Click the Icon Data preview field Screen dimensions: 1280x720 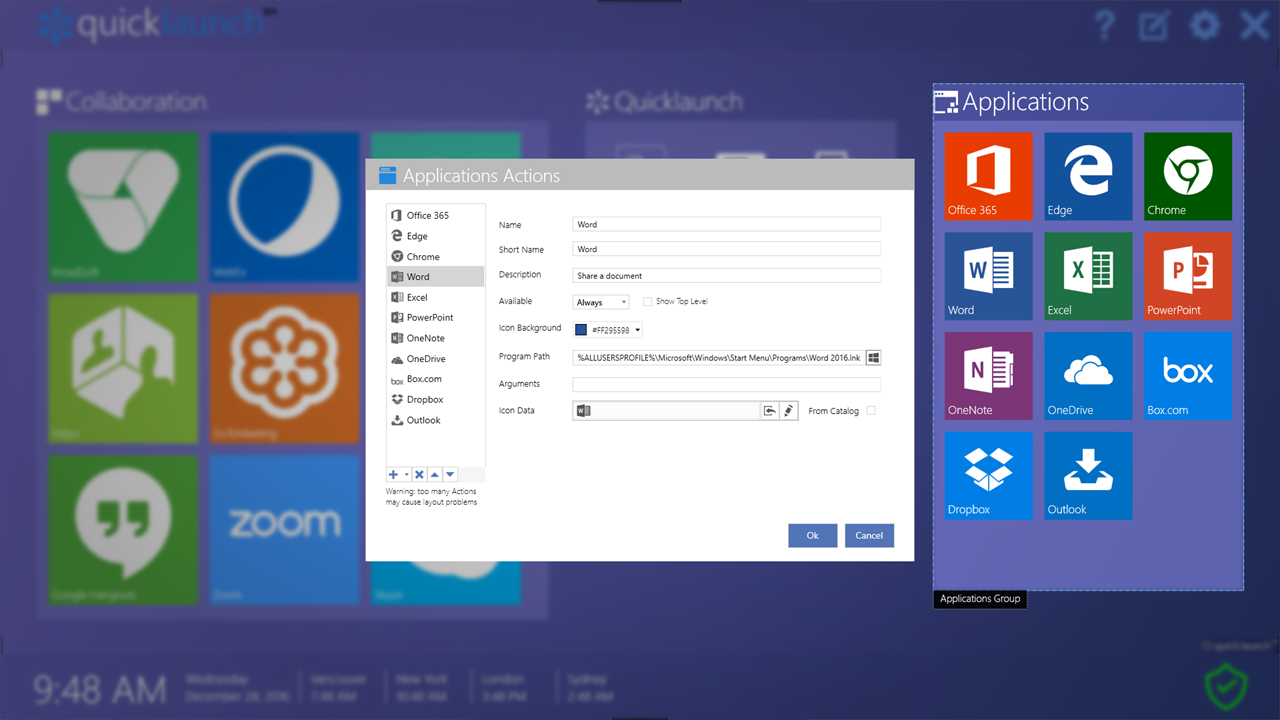[x=667, y=410]
